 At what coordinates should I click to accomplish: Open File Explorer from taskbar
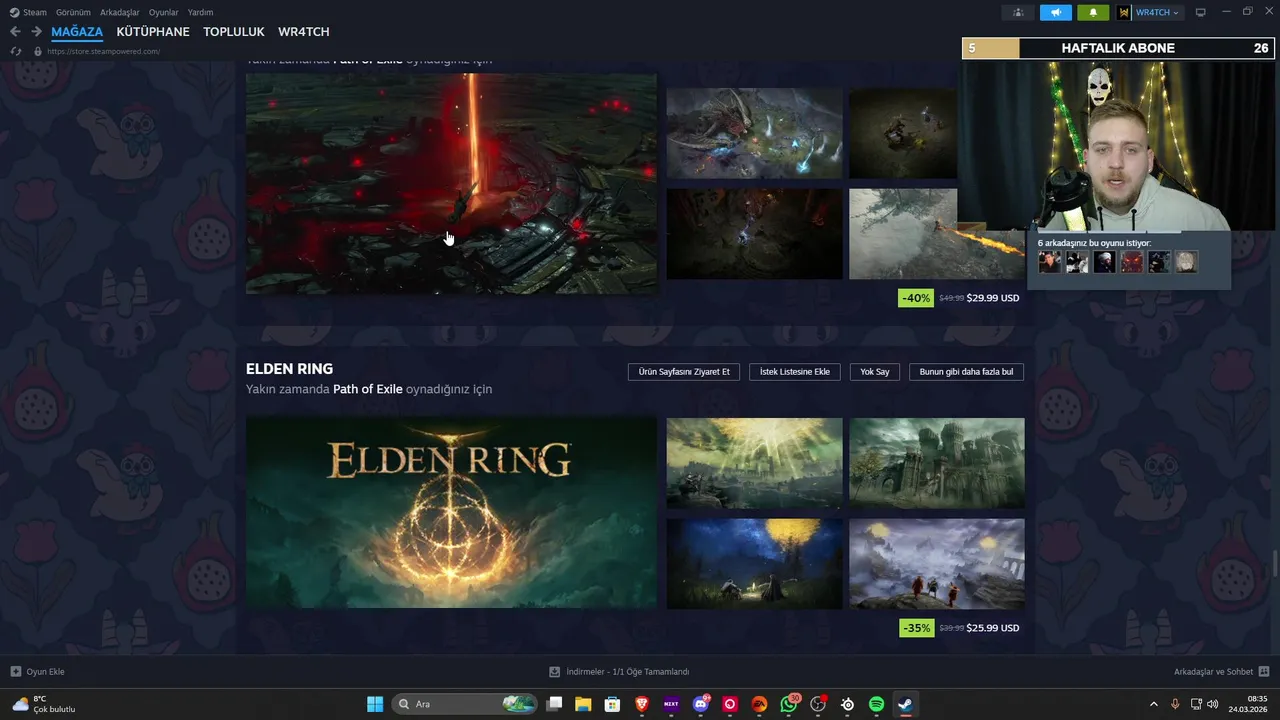tap(583, 704)
